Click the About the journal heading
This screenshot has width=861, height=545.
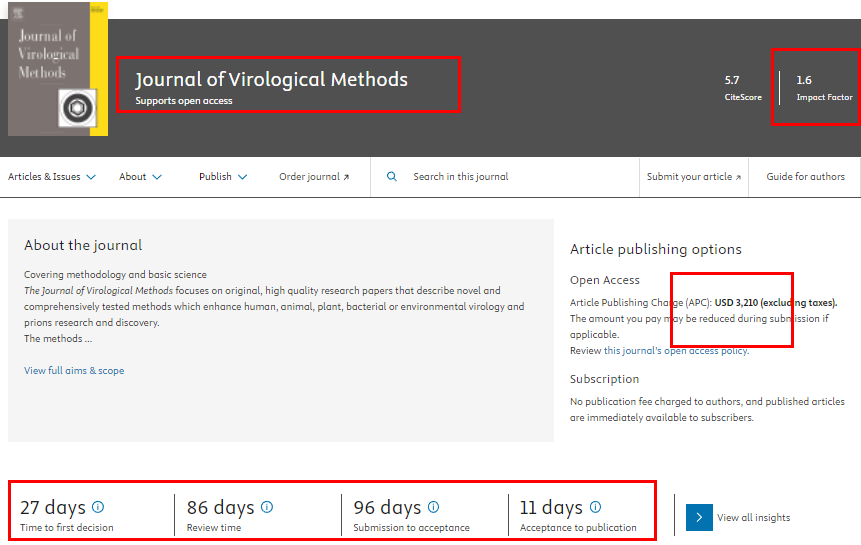(x=83, y=245)
